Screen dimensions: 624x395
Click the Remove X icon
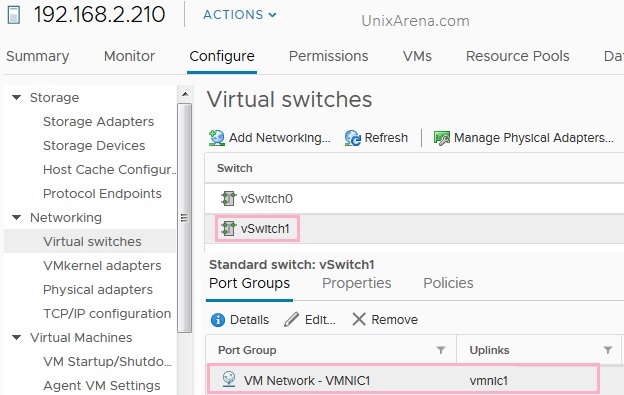[359, 319]
